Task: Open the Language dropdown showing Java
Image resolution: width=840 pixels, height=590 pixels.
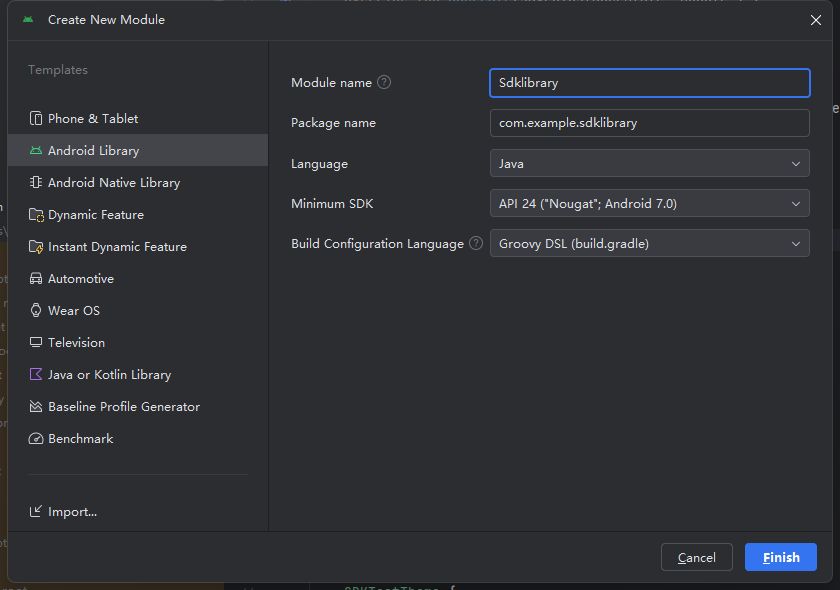Action: 649,163
